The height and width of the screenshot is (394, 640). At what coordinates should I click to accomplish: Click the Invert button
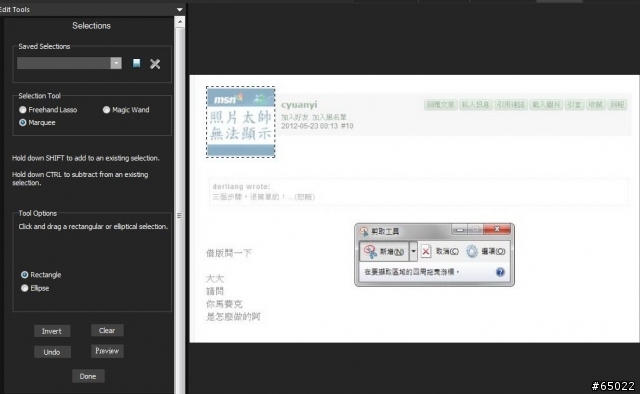[52, 331]
